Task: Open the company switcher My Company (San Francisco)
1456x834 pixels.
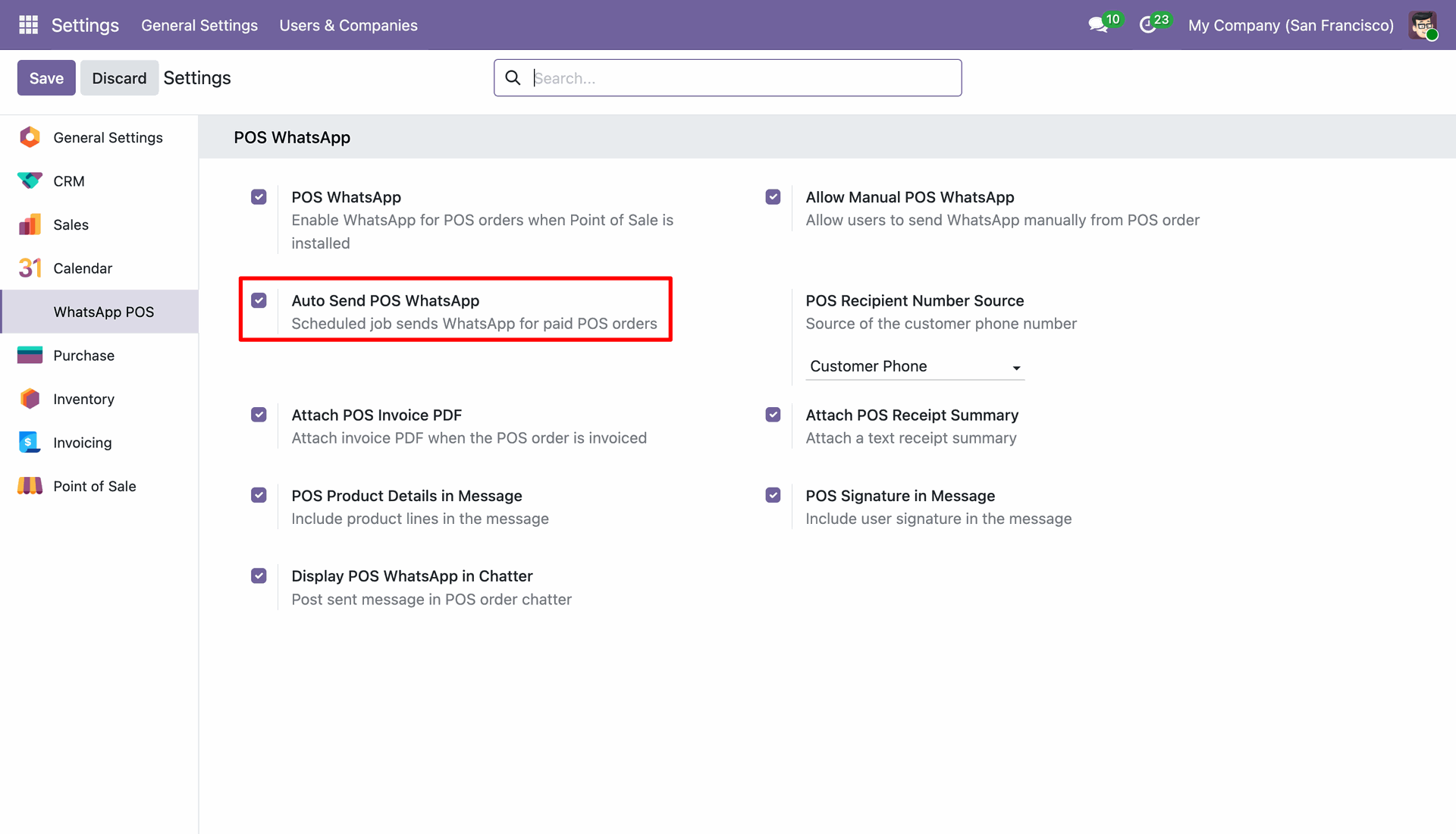Action: (x=1291, y=25)
